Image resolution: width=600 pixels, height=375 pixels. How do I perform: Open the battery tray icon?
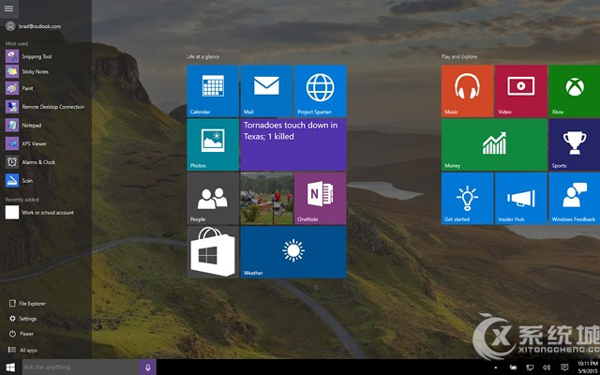[x=513, y=368]
